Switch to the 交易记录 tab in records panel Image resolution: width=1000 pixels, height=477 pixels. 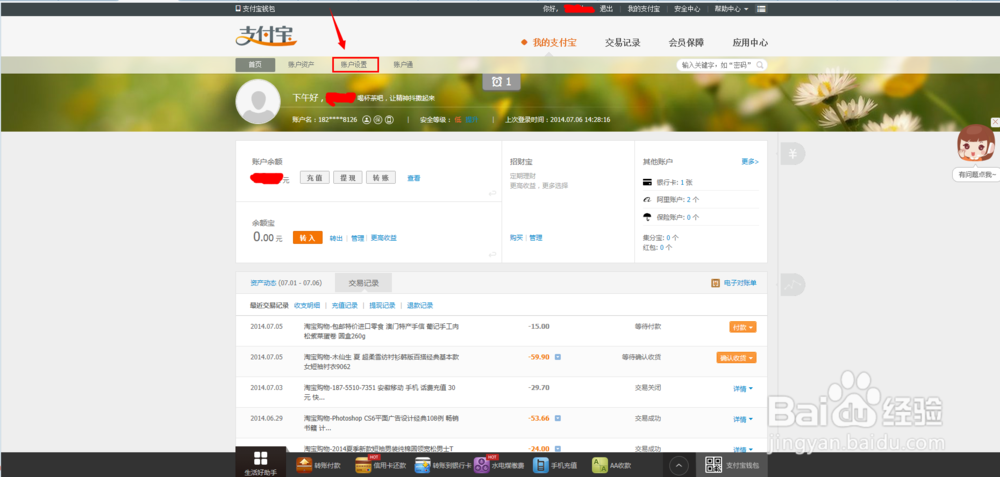click(364, 283)
